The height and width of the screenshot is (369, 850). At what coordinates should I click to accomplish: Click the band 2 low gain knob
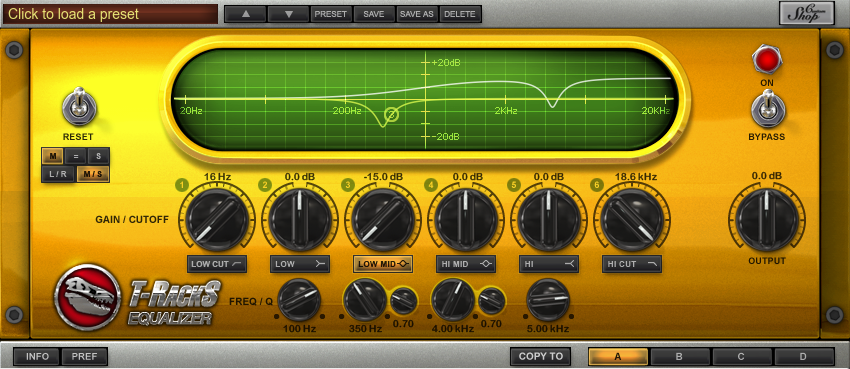300,219
